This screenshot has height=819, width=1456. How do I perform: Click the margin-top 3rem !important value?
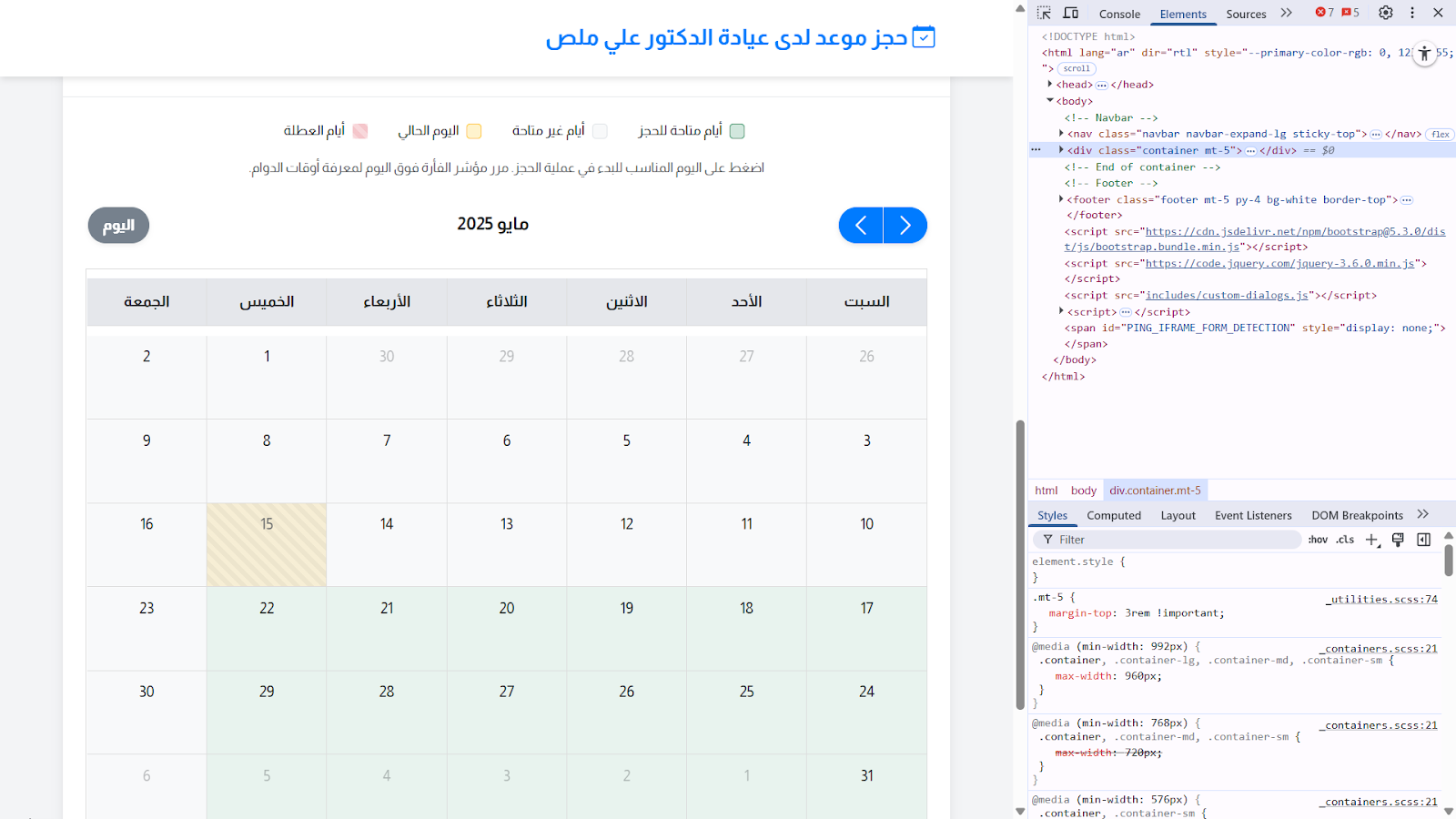(x=1174, y=613)
